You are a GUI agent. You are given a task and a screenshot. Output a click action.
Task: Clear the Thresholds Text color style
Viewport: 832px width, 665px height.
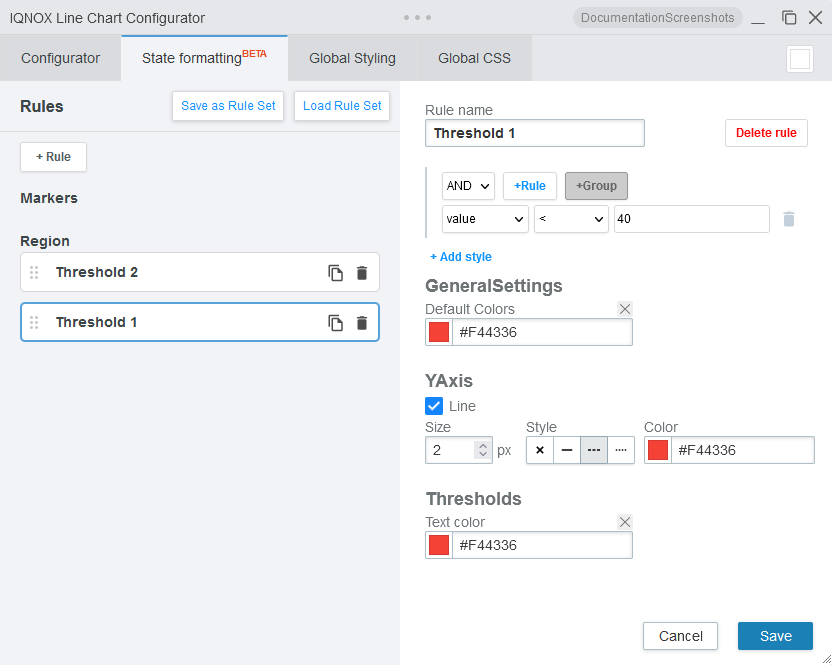click(x=625, y=522)
